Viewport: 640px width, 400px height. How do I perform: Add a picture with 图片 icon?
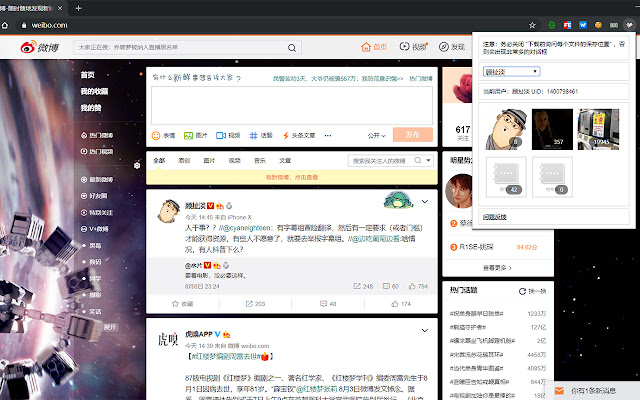(196, 135)
